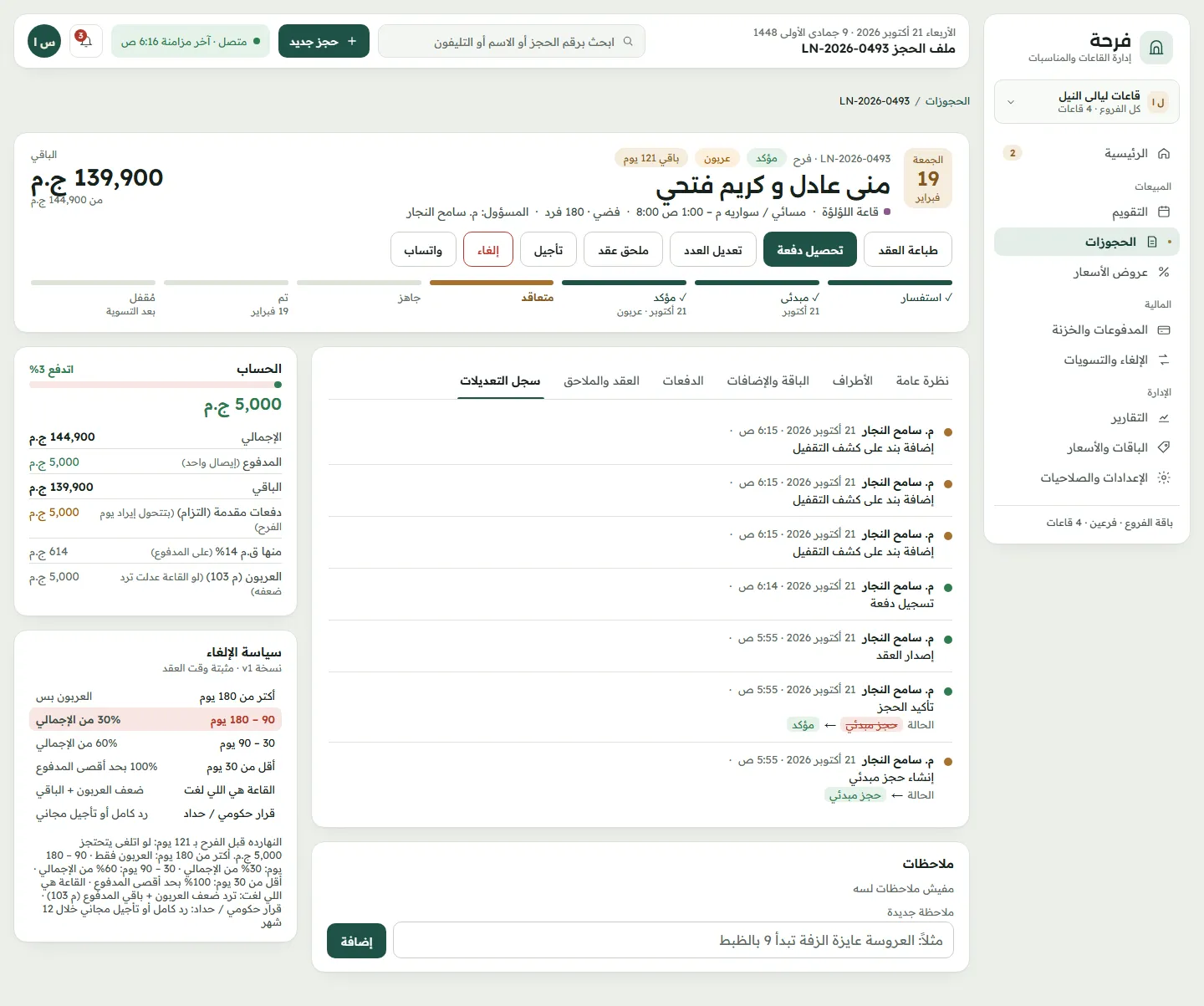
Task: Click the إصدار العقد log entry
Action: (x=640, y=646)
